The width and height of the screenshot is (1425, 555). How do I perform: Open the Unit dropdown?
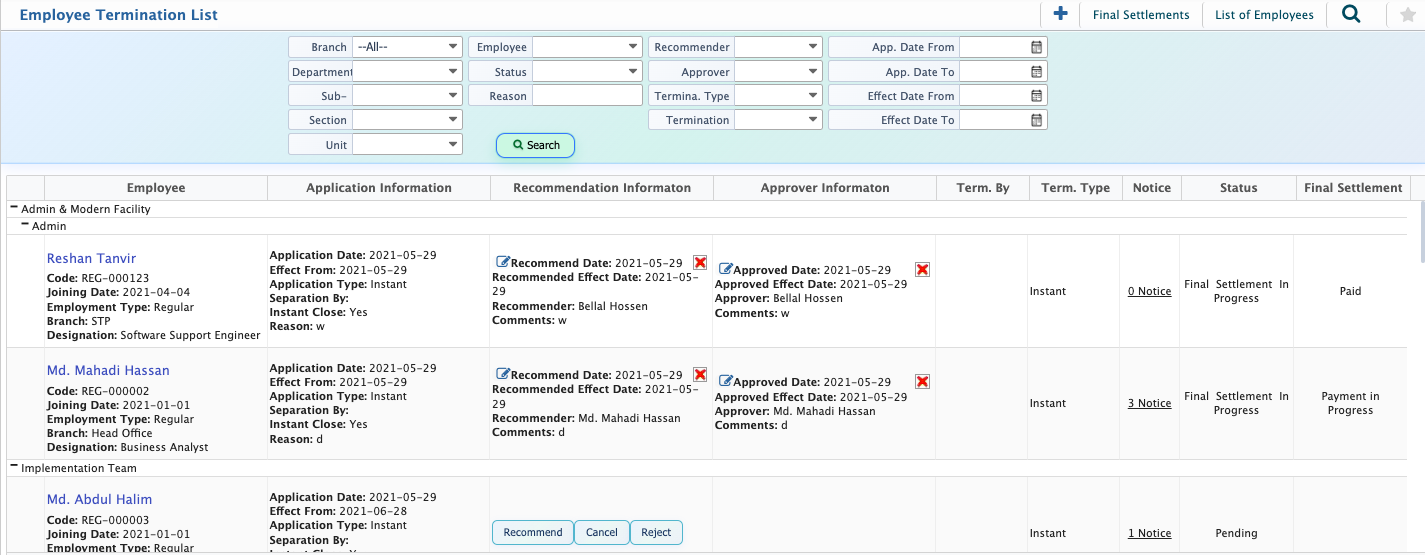[407, 145]
